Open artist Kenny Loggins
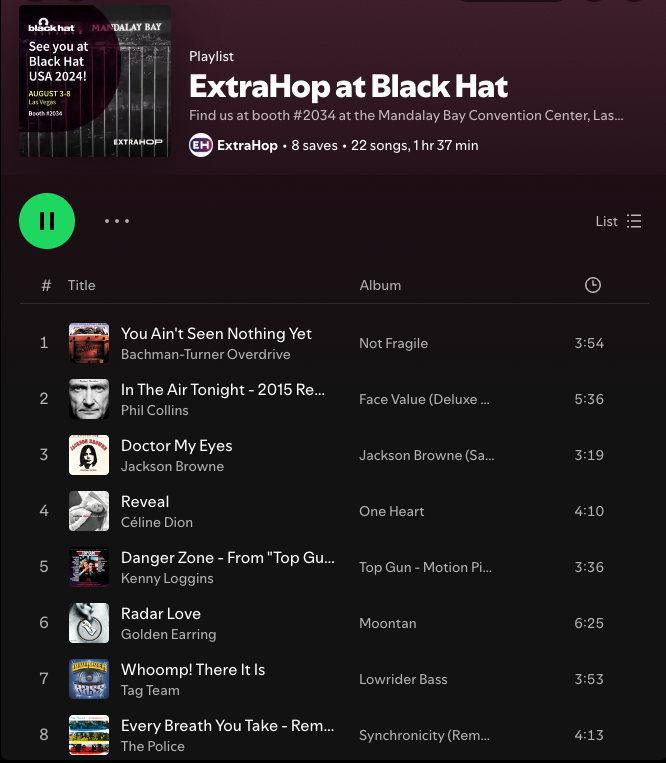The width and height of the screenshot is (666, 763). point(167,578)
